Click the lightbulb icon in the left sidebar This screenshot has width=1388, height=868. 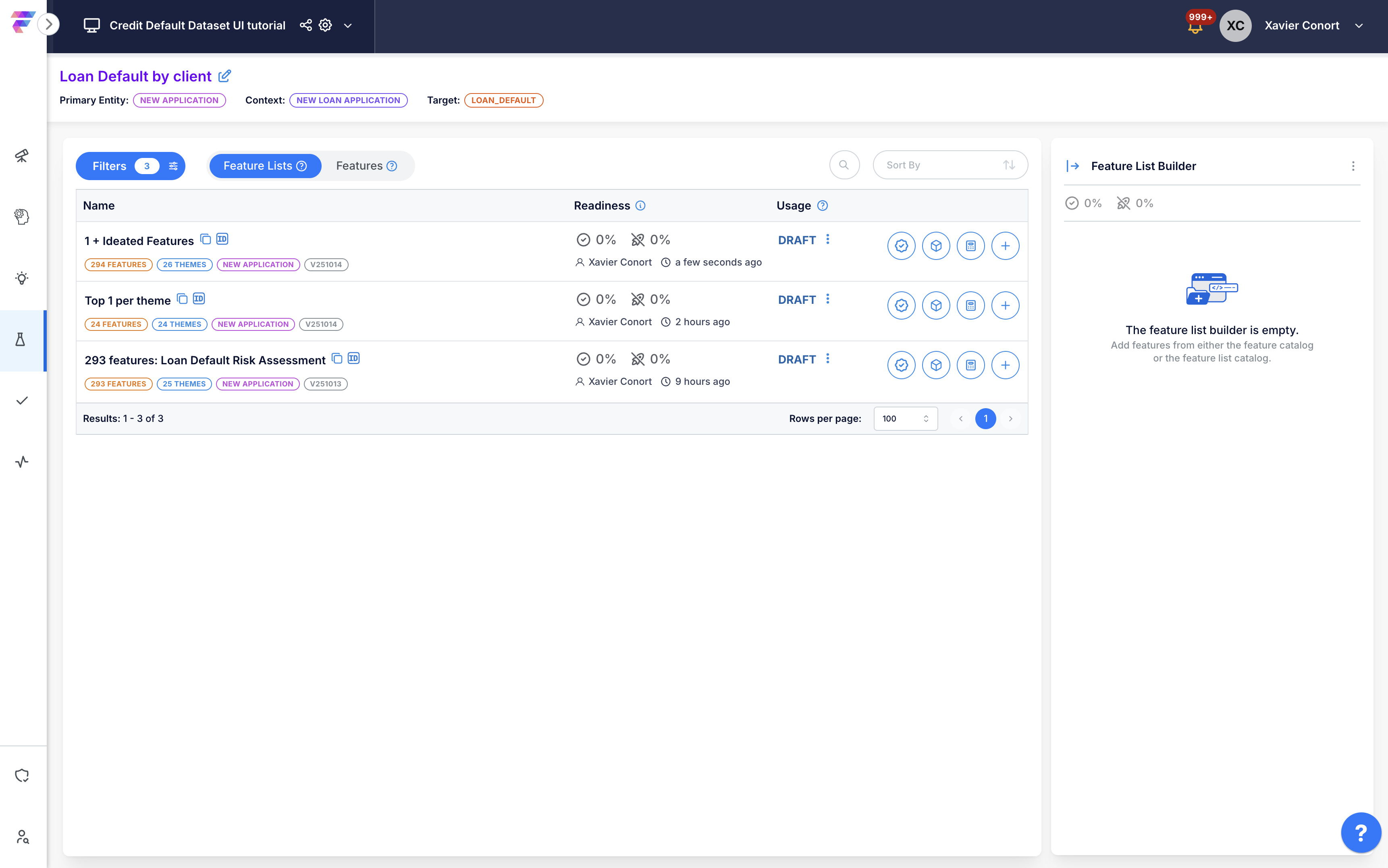(21, 278)
